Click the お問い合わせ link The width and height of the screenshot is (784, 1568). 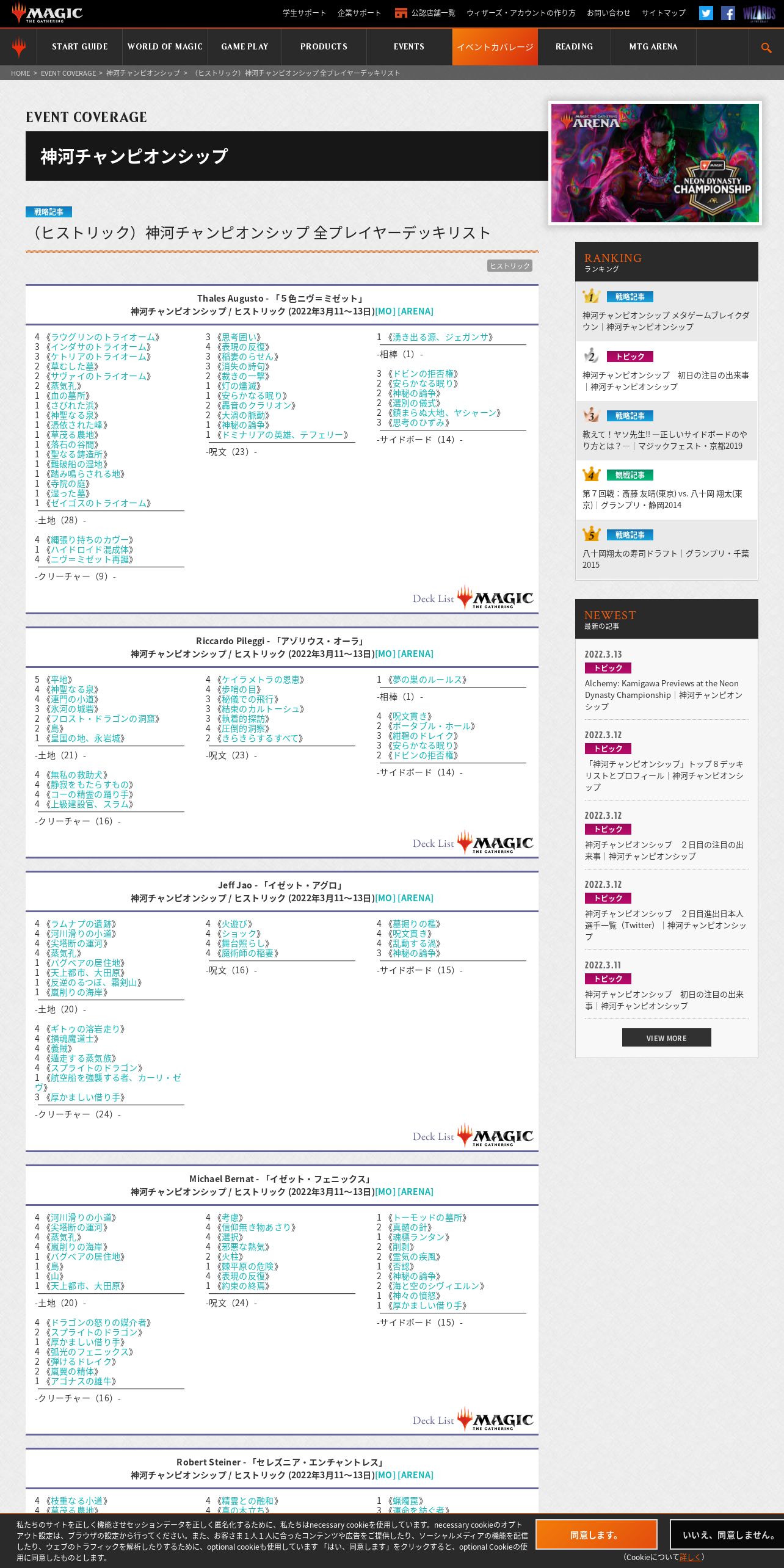coord(608,13)
